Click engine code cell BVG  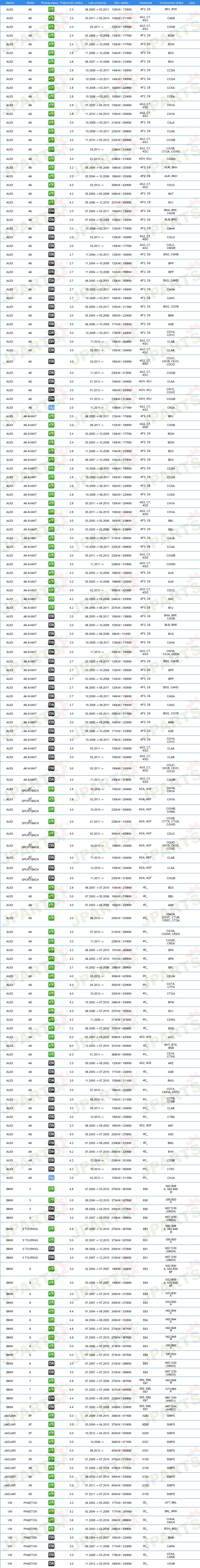tap(171, 634)
